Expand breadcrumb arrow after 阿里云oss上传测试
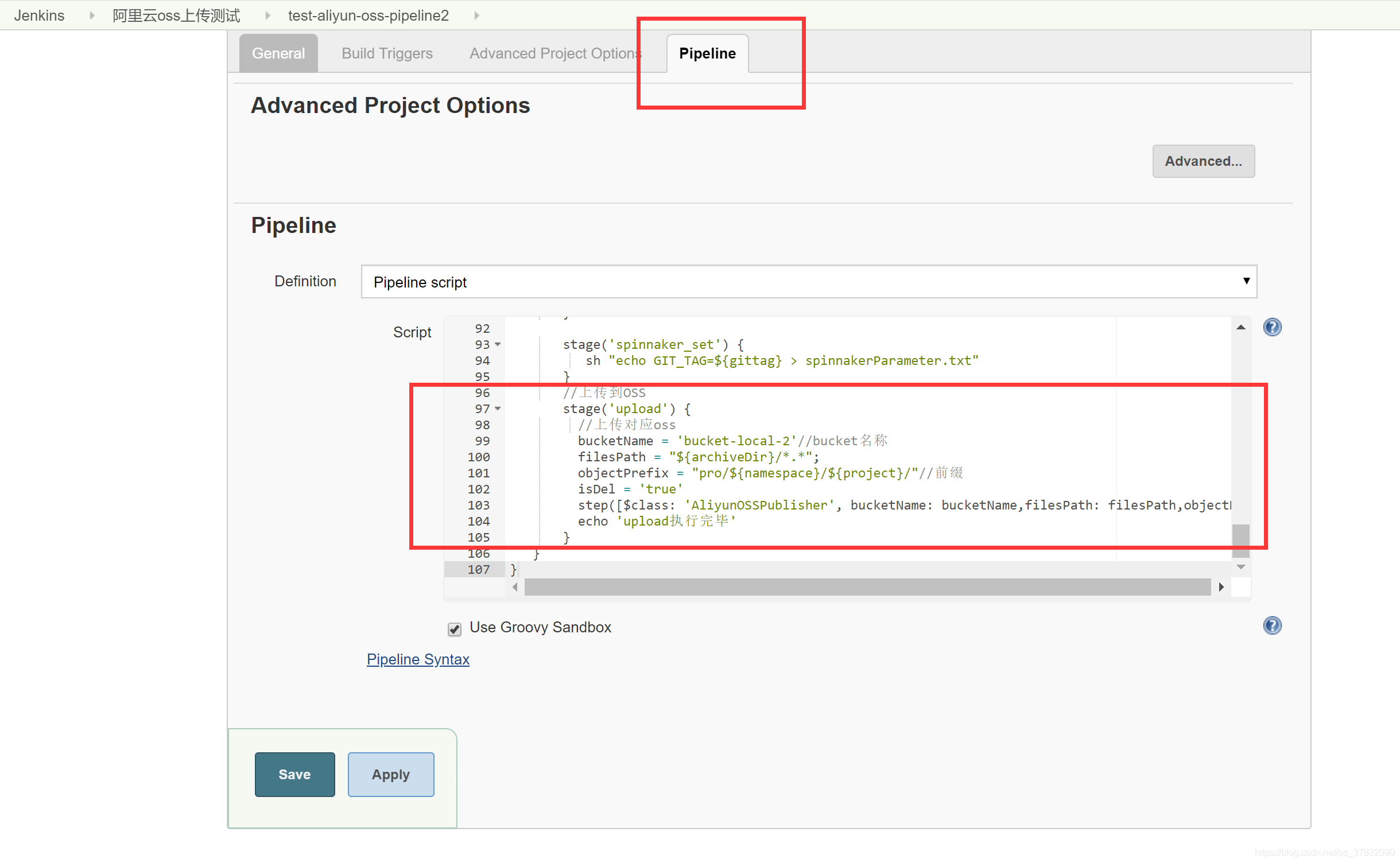Image resolution: width=1400 pixels, height=863 pixels. pos(267,15)
